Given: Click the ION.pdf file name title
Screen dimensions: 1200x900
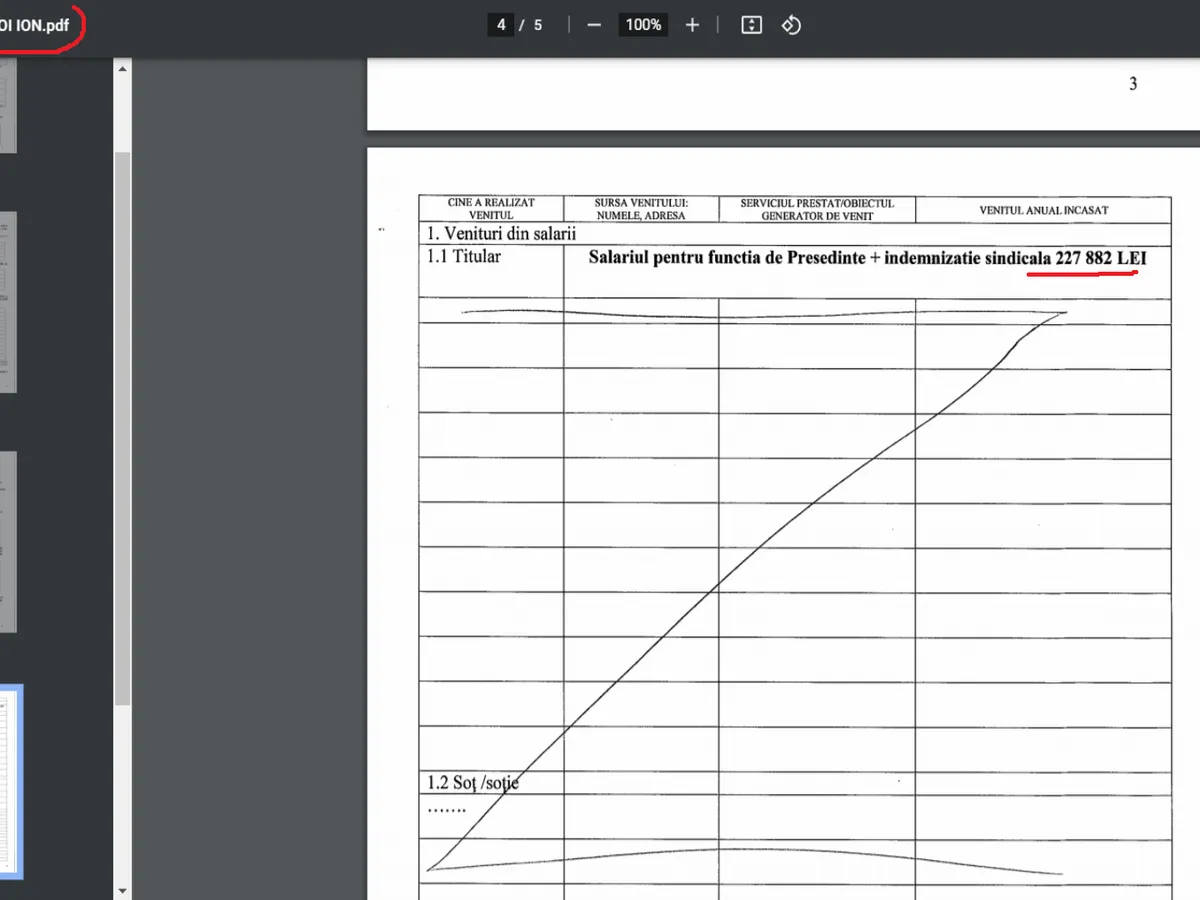Looking at the screenshot, I should 36,25.
